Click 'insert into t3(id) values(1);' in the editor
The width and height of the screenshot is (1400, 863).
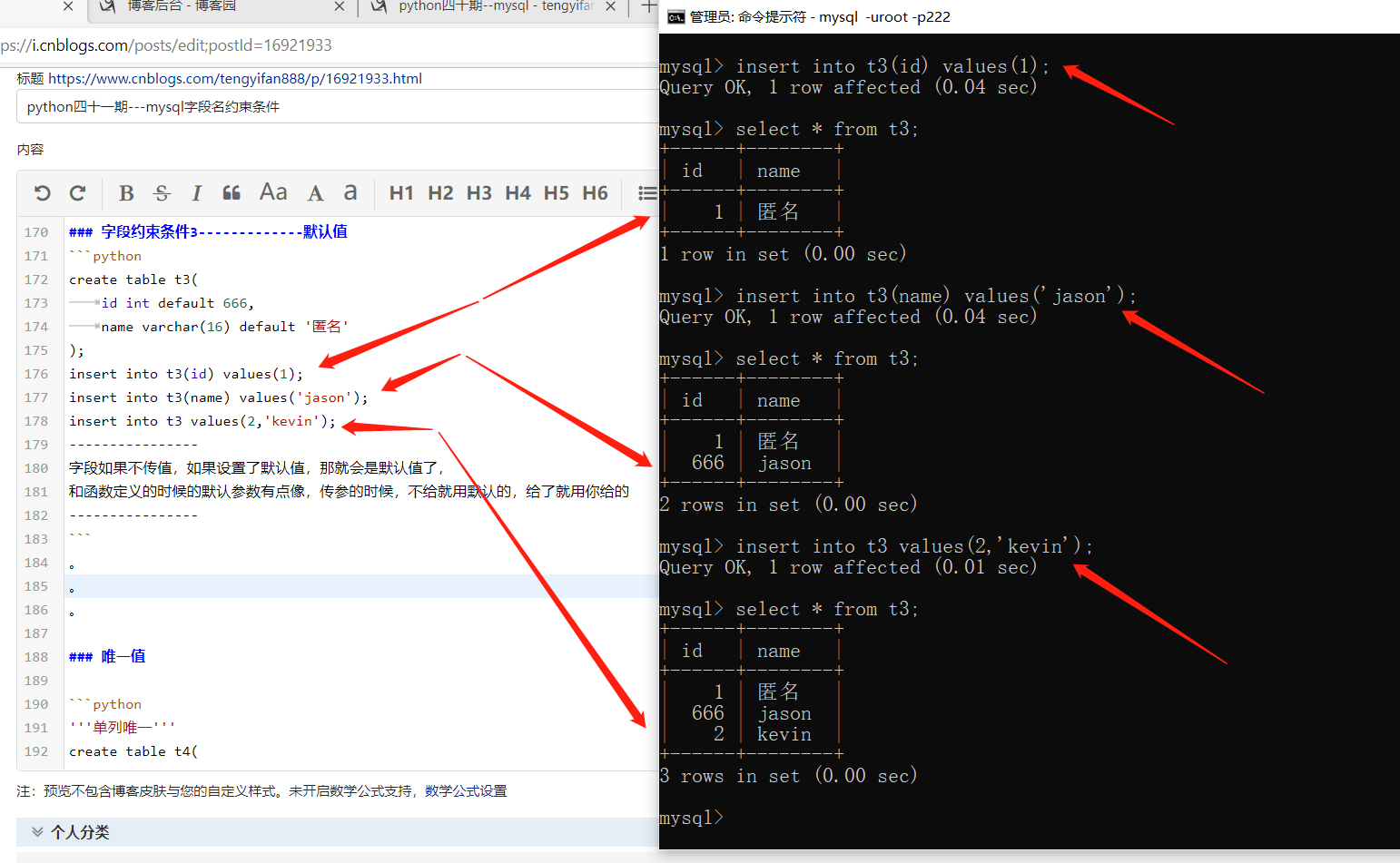click(x=186, y=374)
